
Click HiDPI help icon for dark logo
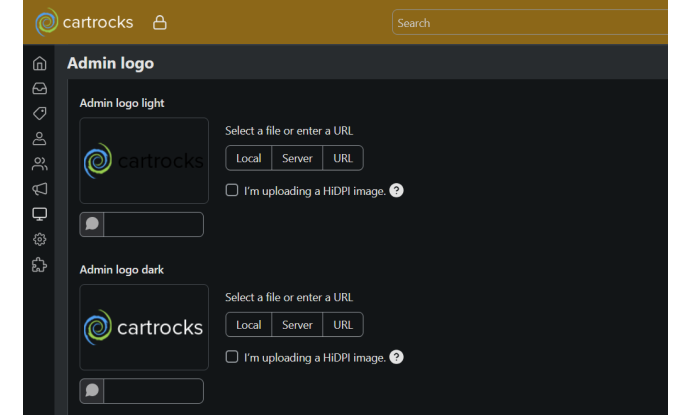[x=396, y=357]
